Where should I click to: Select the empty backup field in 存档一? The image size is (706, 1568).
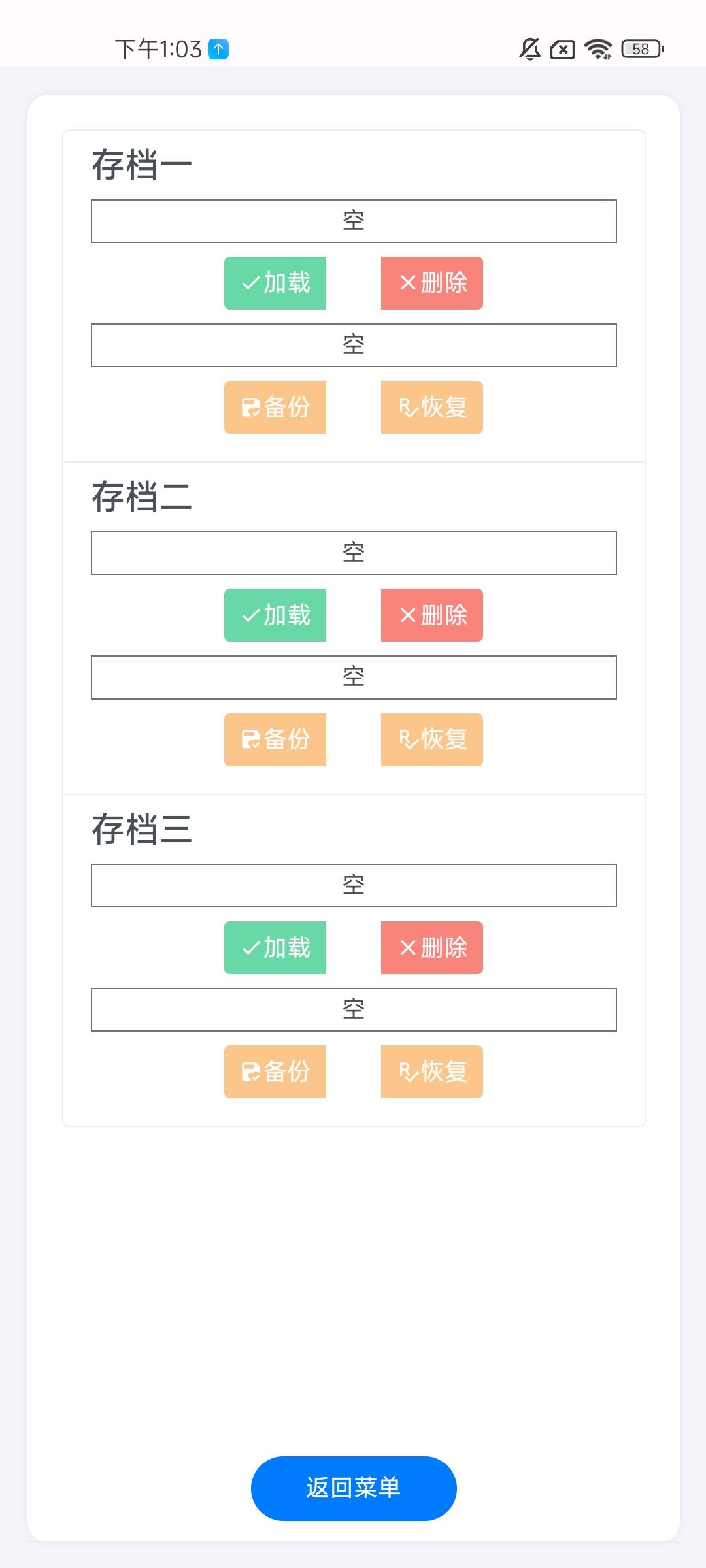pos(354,345)
